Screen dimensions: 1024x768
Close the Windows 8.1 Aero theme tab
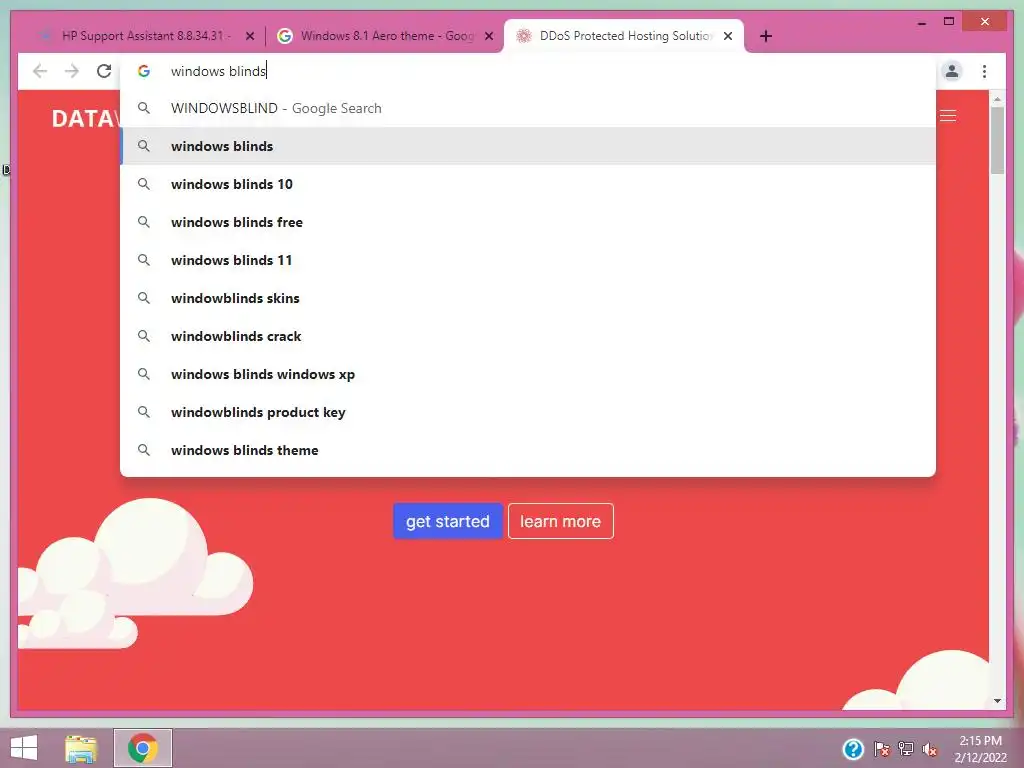click(488, 36)
